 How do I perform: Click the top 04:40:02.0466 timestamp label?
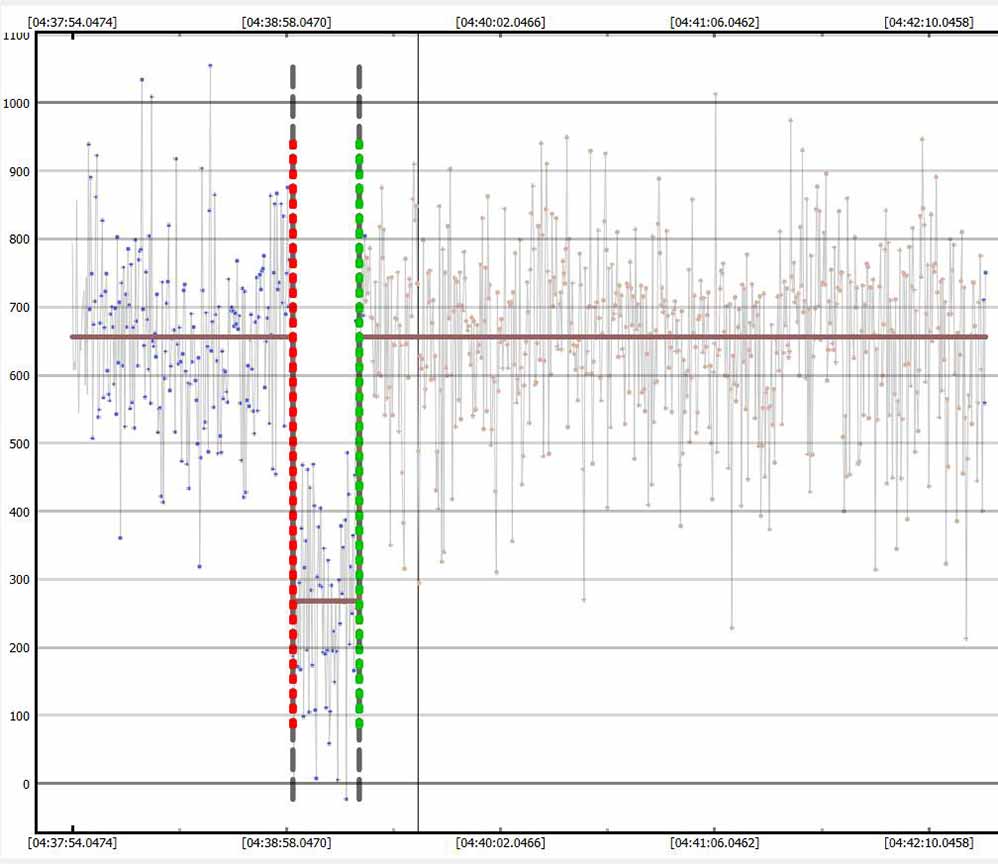[500, 21]
